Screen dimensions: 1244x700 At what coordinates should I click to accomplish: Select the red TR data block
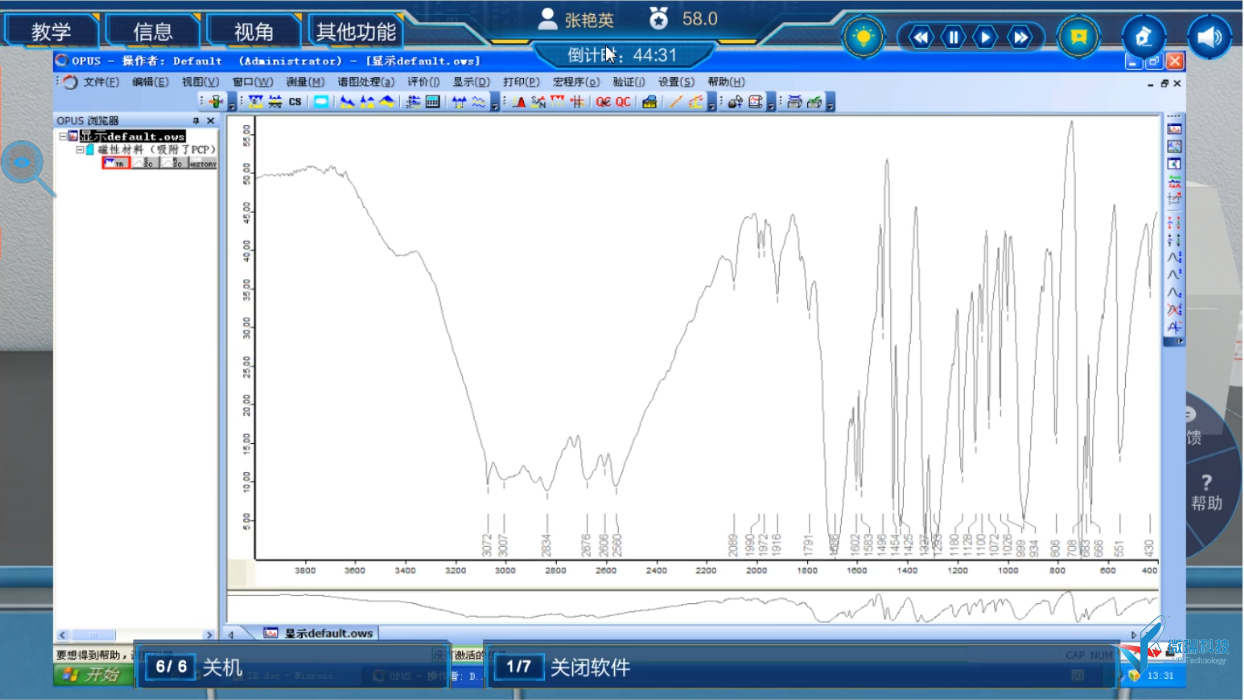coord(116,163)
